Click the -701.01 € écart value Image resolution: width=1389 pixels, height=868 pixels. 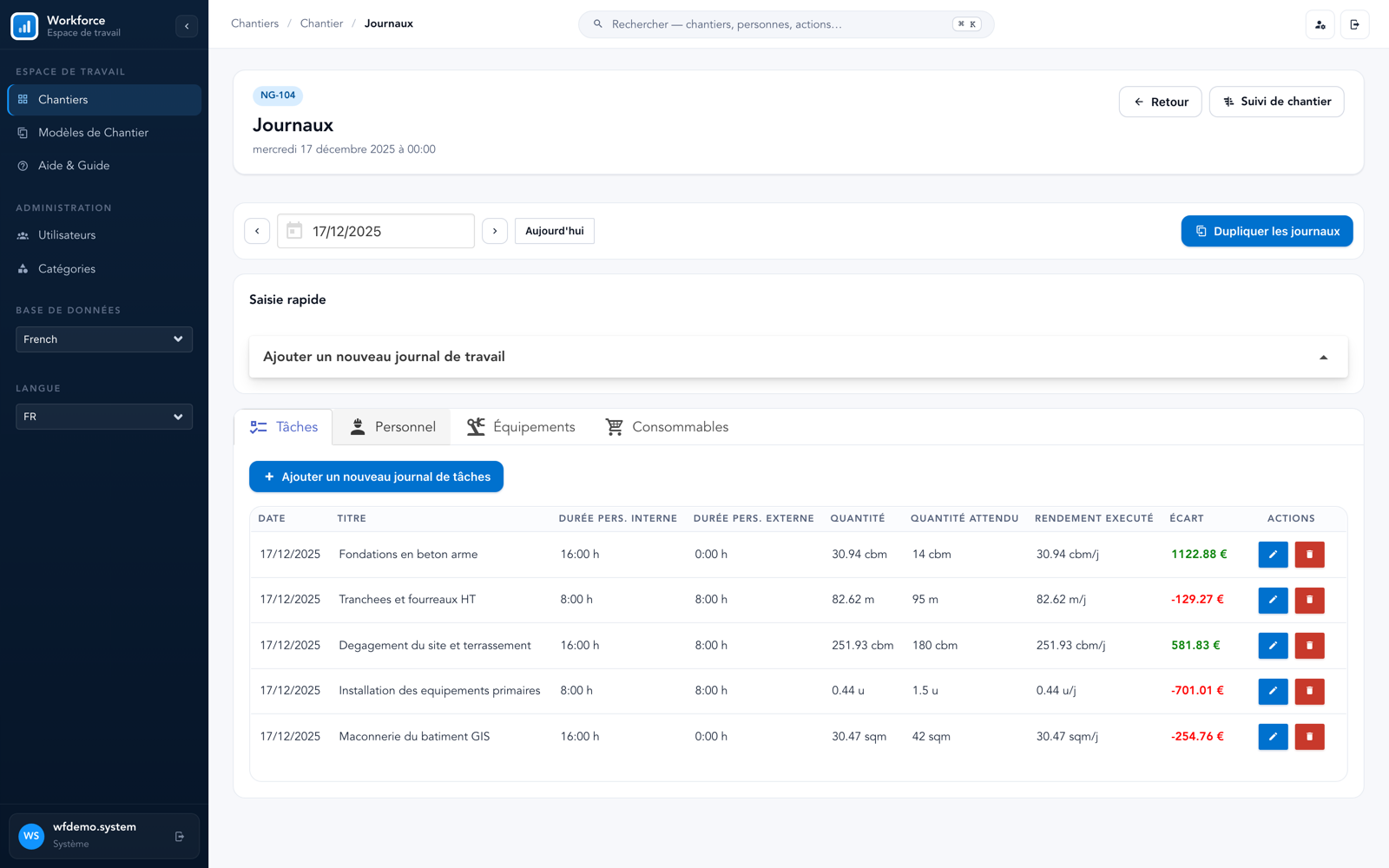pyautogui.click(x=1197, y=690)
